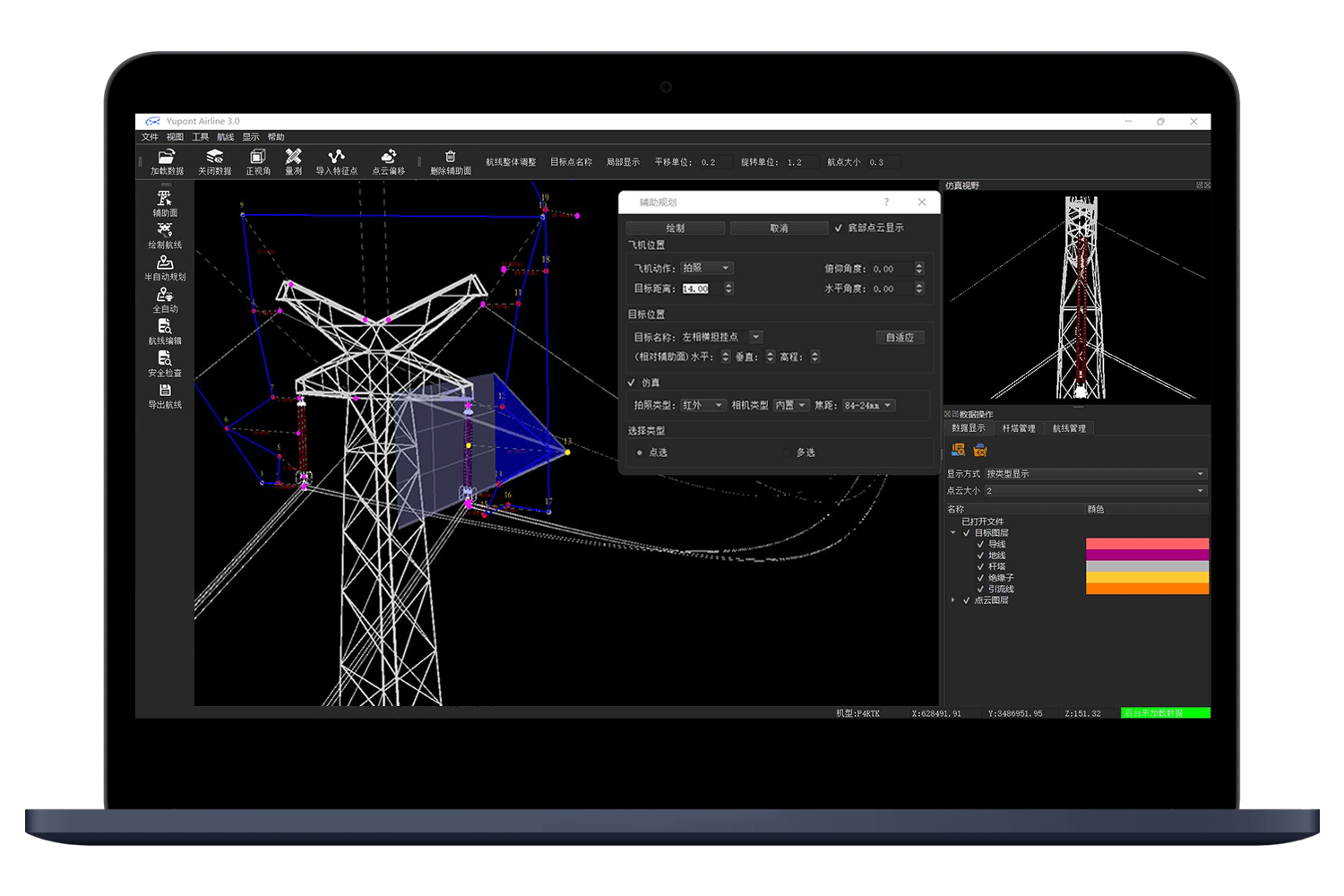The height and width of the screenshot is (896, 1344).
Task: Click the 目标距离 input field
Action: click(x=700, y=289)
